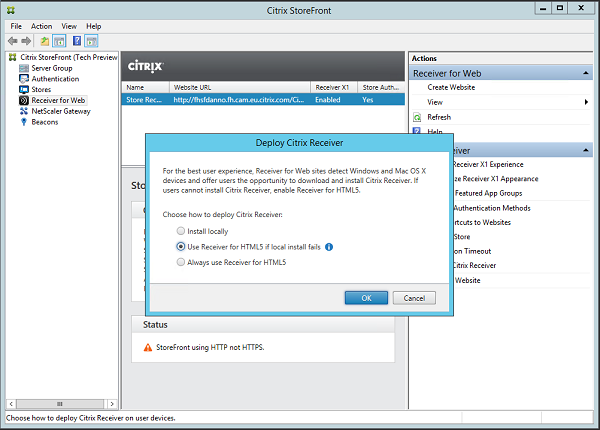Click the Forward arrow in the toolbar
This screenshot has height=430, width=600.
[x=26, y=41]
